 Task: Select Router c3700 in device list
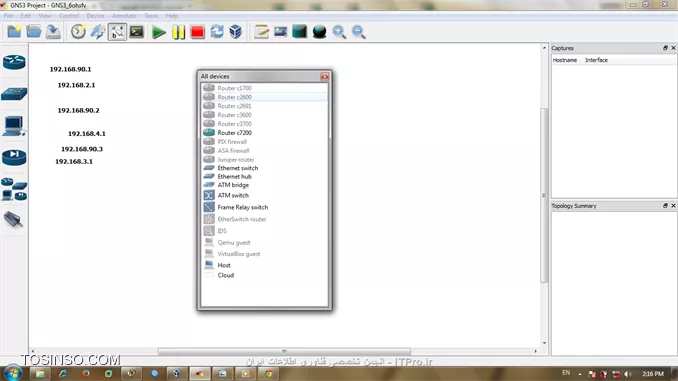265,124
